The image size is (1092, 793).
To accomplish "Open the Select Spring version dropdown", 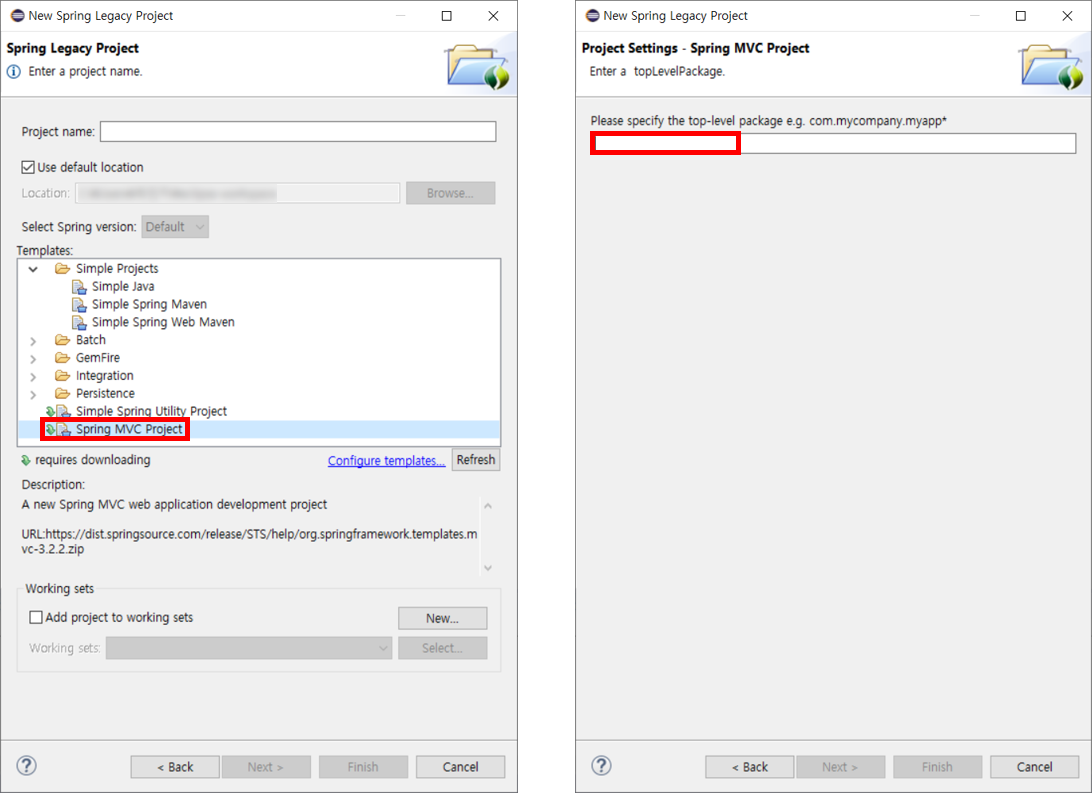I will click(x=175, y=227).
